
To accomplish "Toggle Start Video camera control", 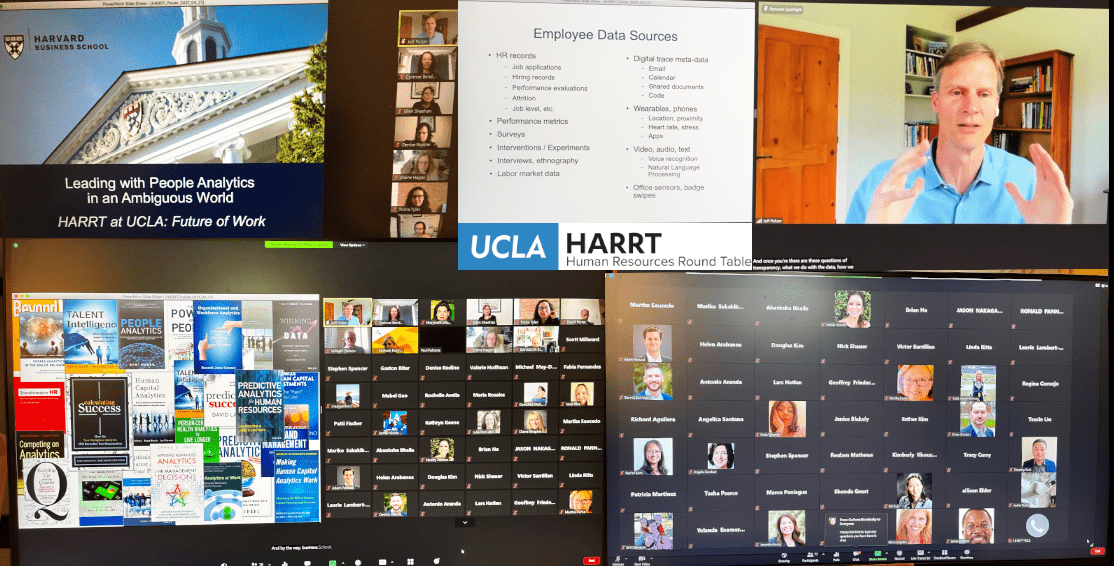I will click(642, 560).
